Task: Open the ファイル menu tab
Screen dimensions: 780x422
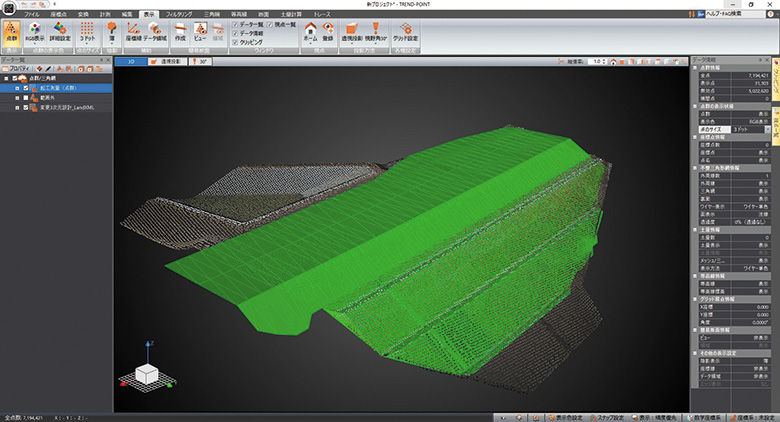Action: (x=31, y=14)
